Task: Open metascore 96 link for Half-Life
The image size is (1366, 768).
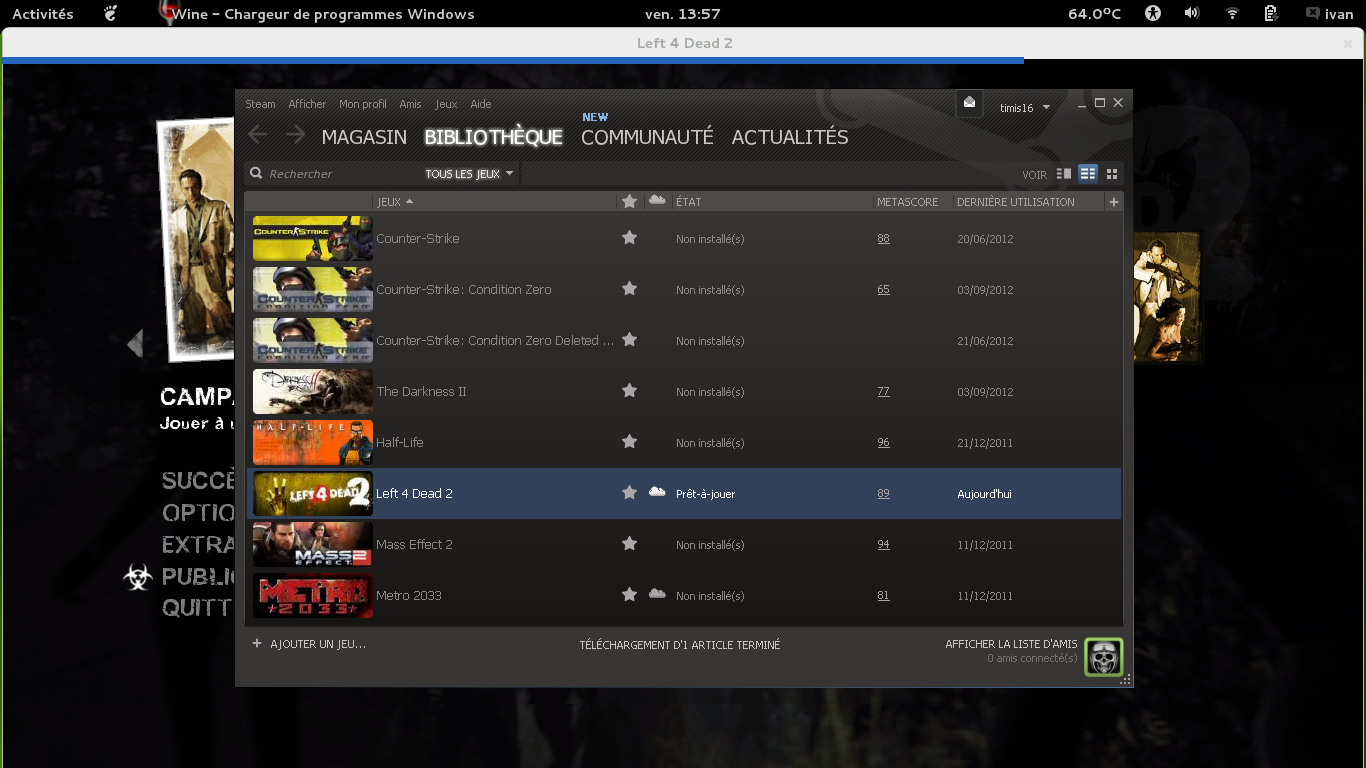Action: (883, 442)
